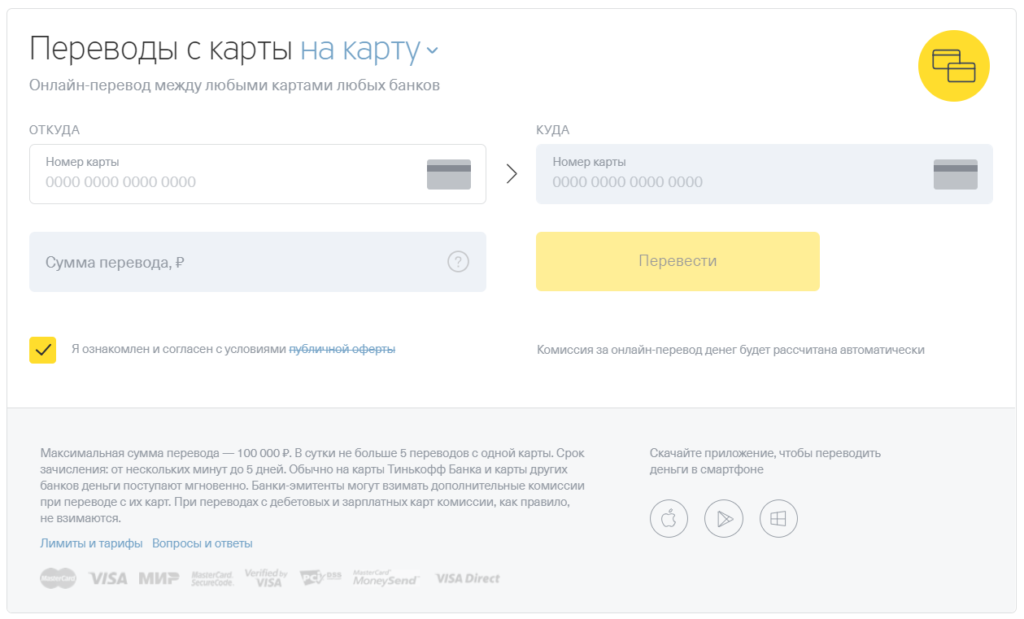
Task: Click the MasterCard MoneySend logo
Action: (x=386, y=578)
